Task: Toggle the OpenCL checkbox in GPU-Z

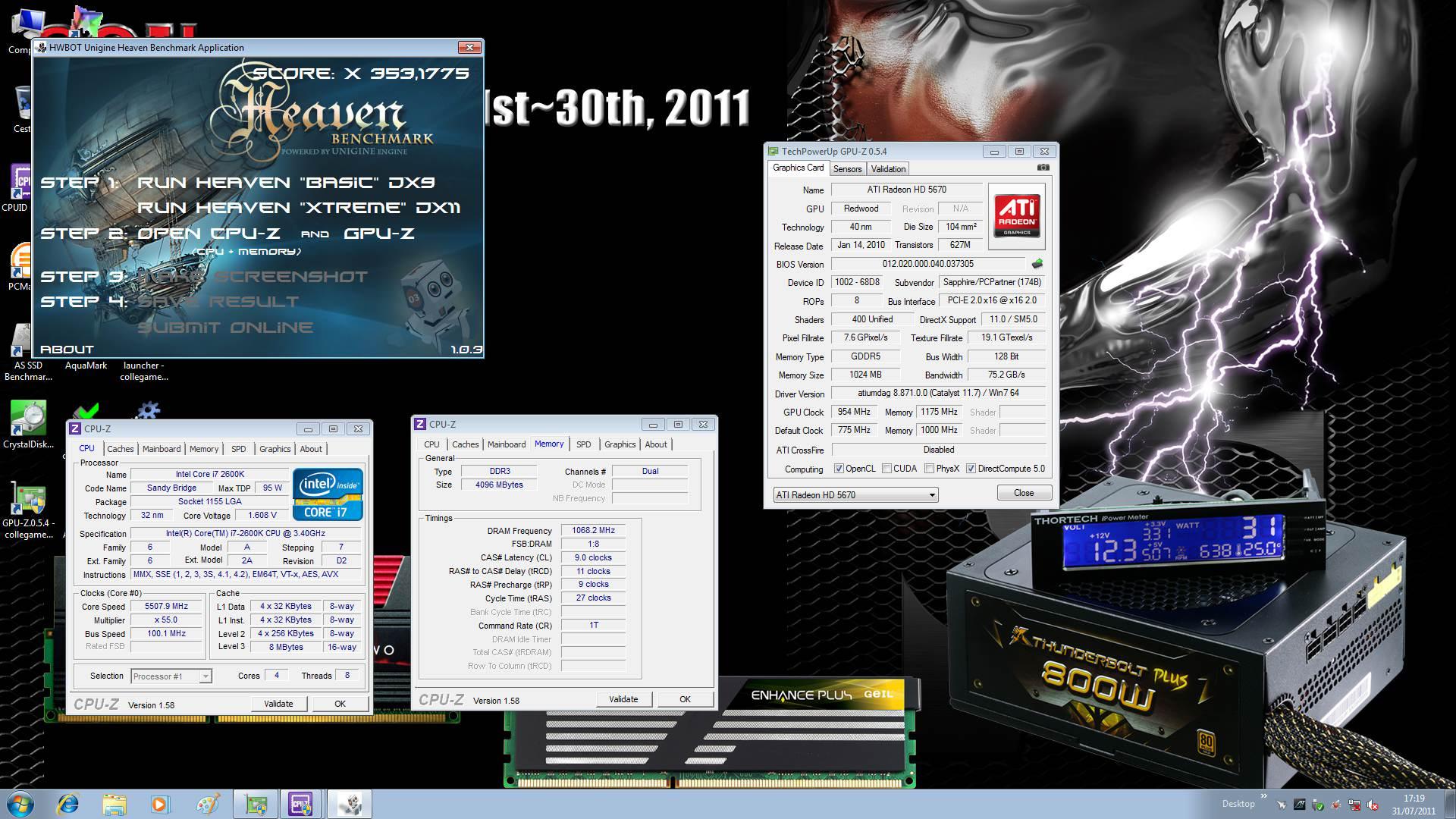Action: click(x=839, y=469)
